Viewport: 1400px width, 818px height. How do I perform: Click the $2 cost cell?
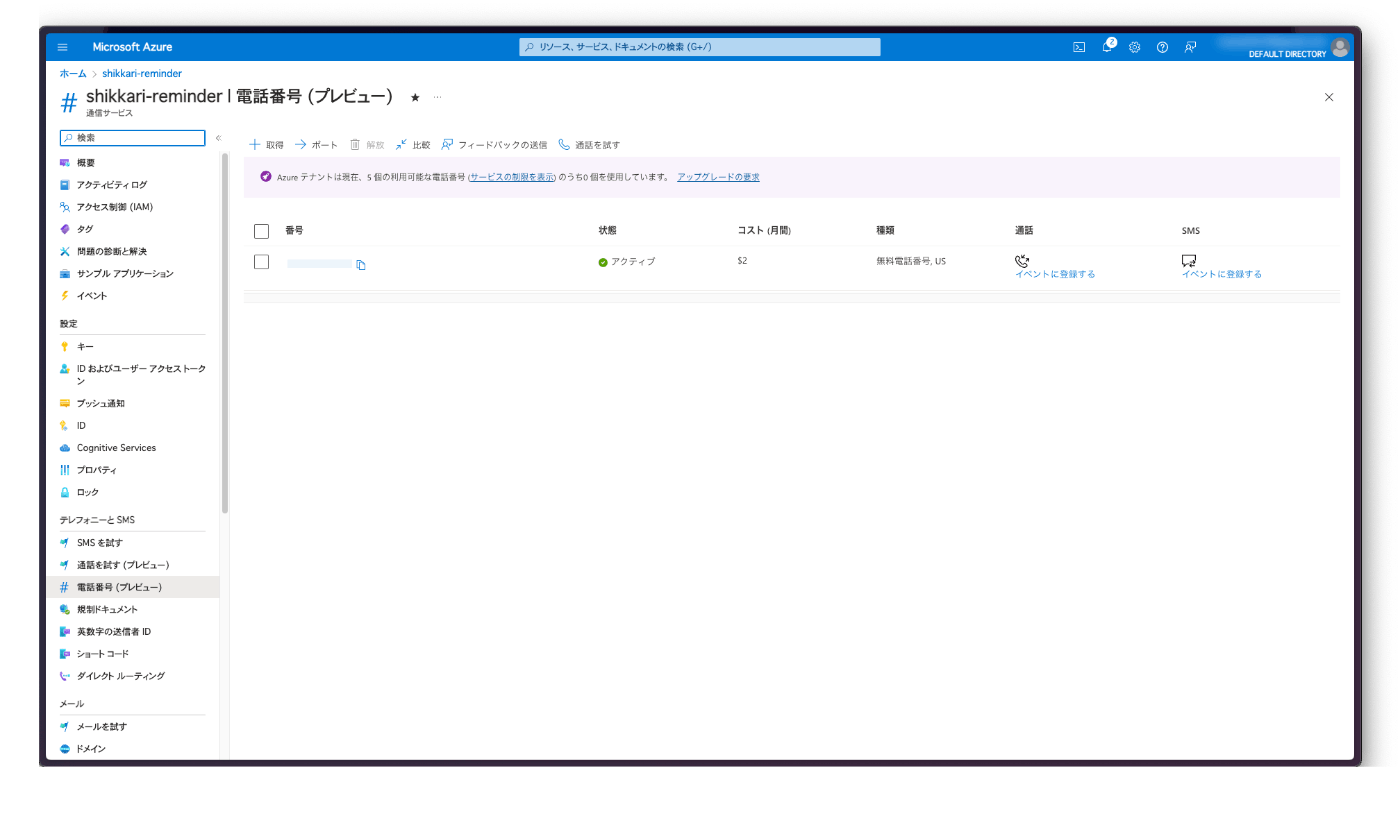click(742, 262)
